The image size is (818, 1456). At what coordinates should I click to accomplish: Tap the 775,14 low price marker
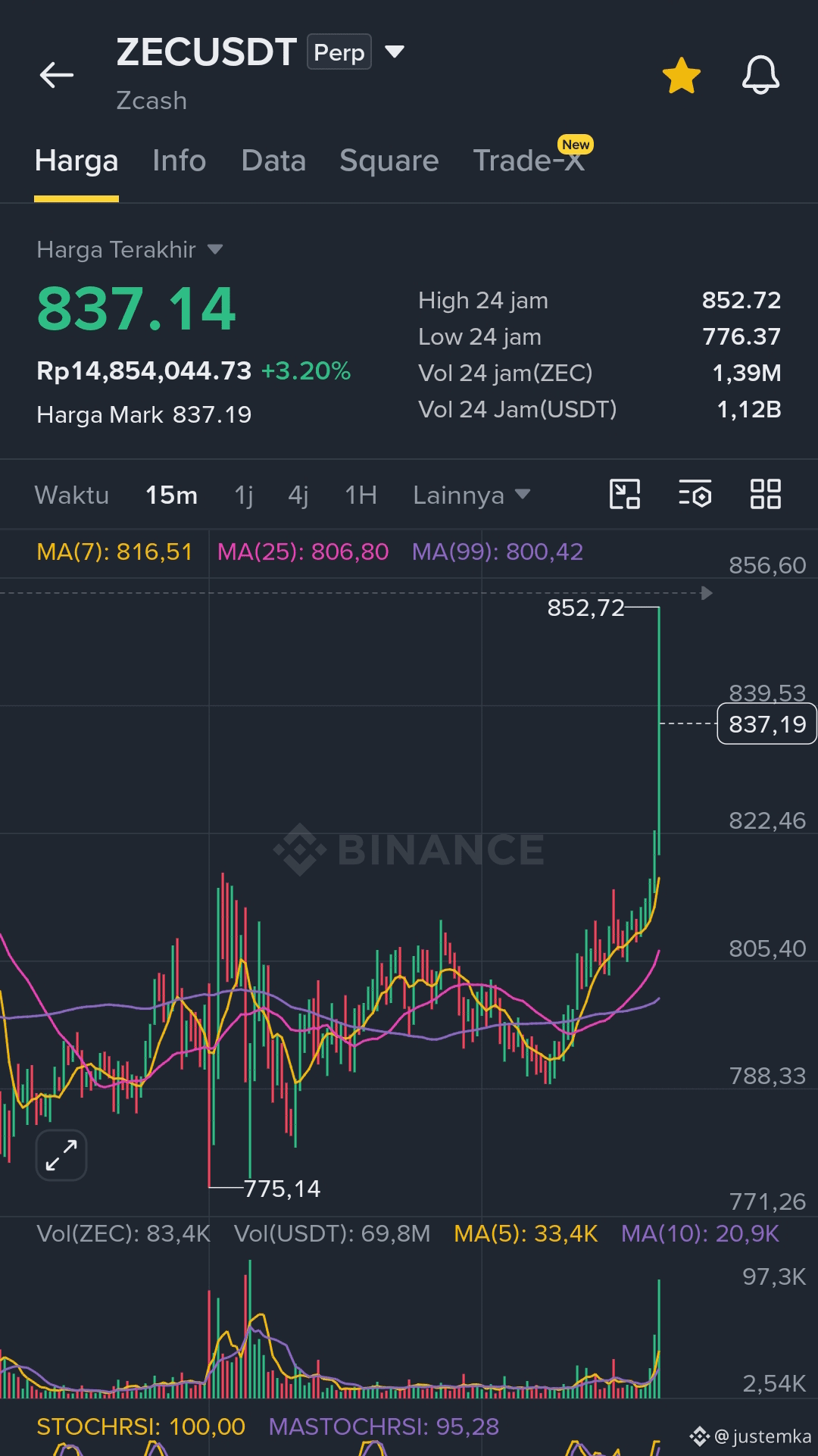click(282, 1189)
